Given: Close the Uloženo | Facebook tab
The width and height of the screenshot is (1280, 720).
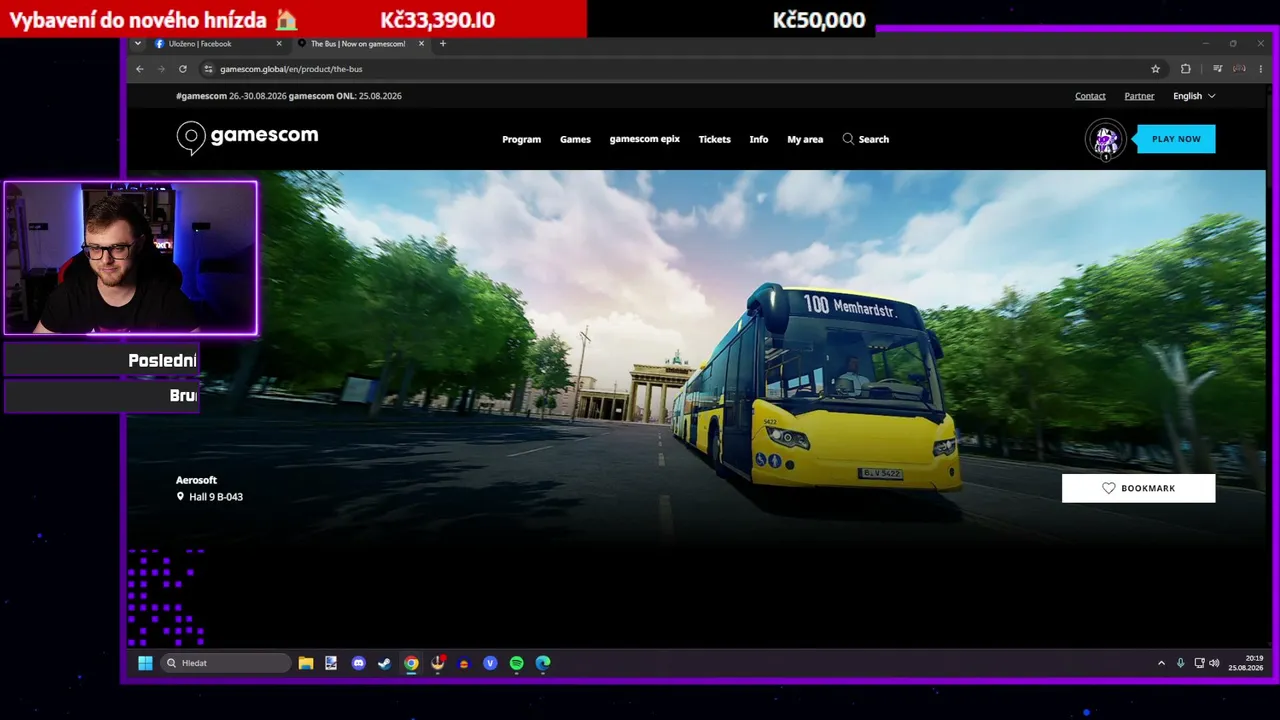Looking at the screenshot, I should tap(279, 44).
